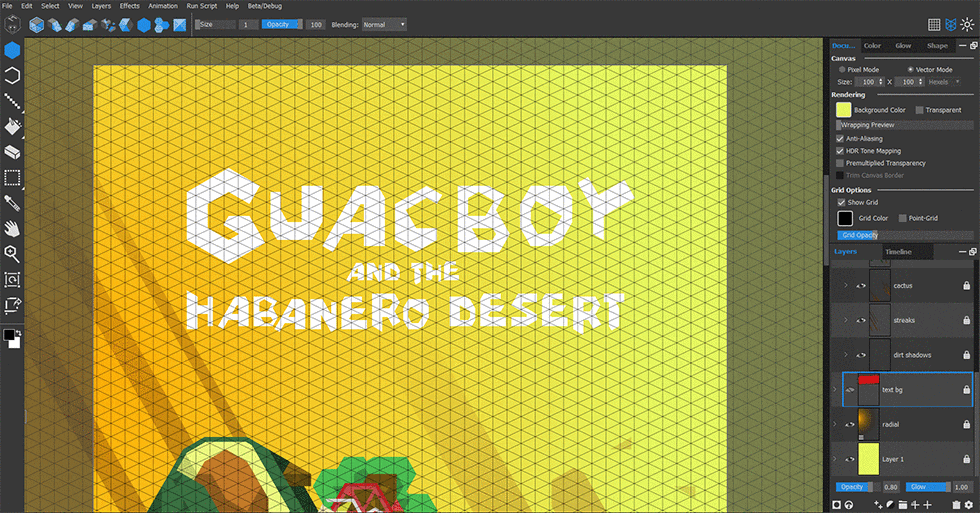
Task: Activate the eraser tool
Action: (x=13, y=152)
